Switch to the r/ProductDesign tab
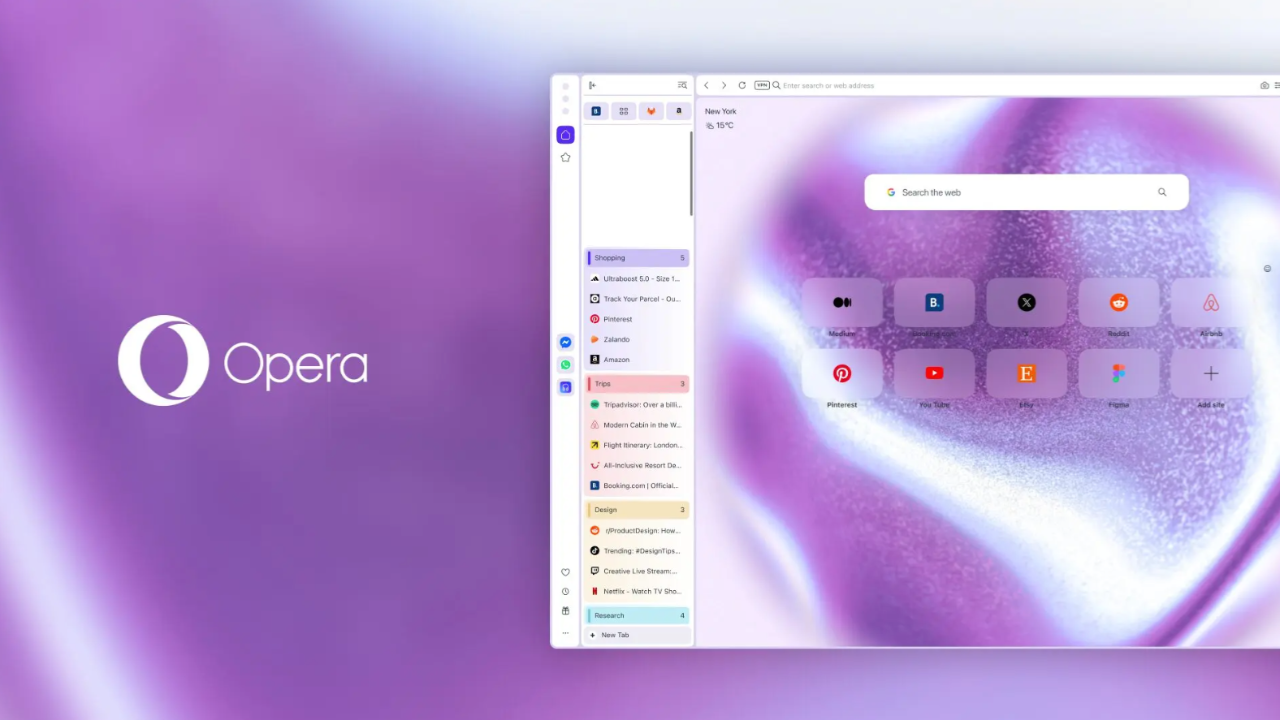This screenshot has width=1280, height=720. pos(637,531)
